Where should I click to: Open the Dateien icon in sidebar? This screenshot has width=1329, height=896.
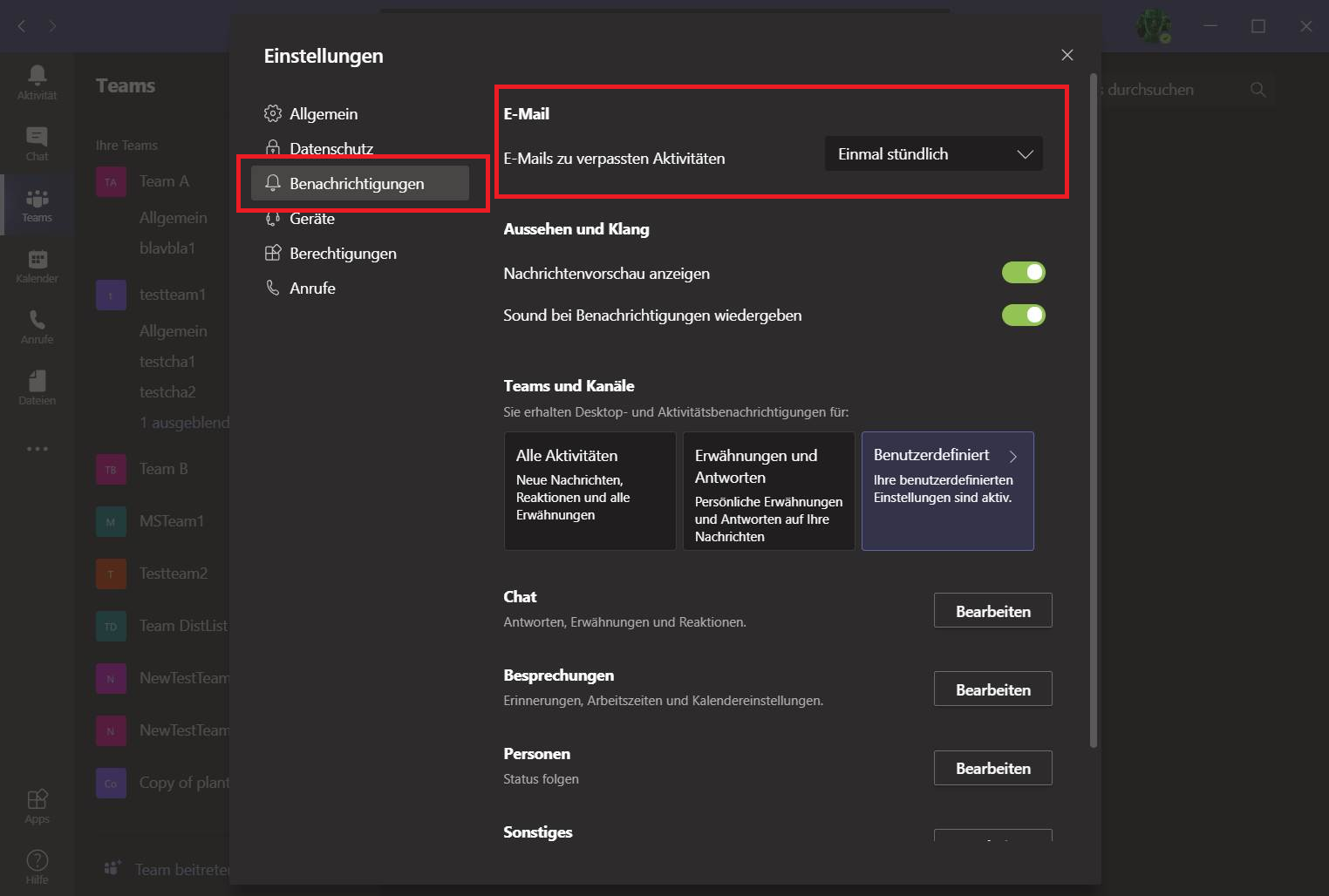click(x=37, y=381)
